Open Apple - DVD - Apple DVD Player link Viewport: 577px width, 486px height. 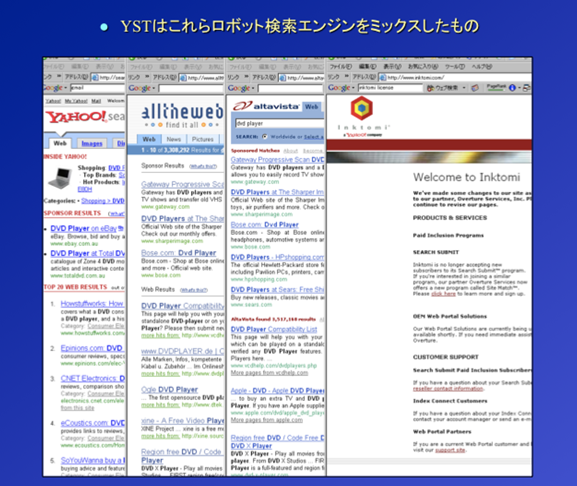[277, 390]
